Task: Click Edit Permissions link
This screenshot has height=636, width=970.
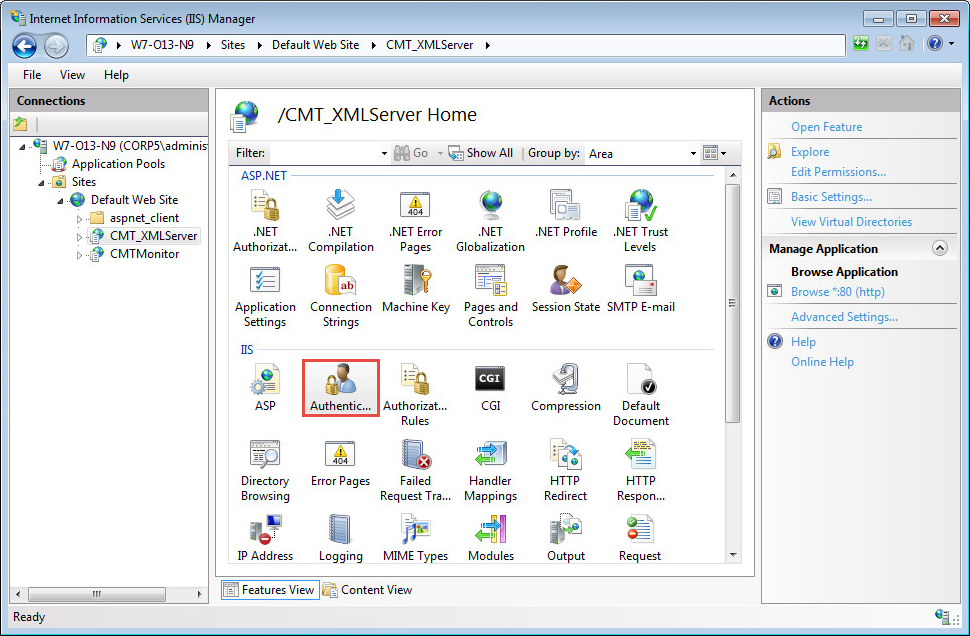Action: click(x=838, y=172)
